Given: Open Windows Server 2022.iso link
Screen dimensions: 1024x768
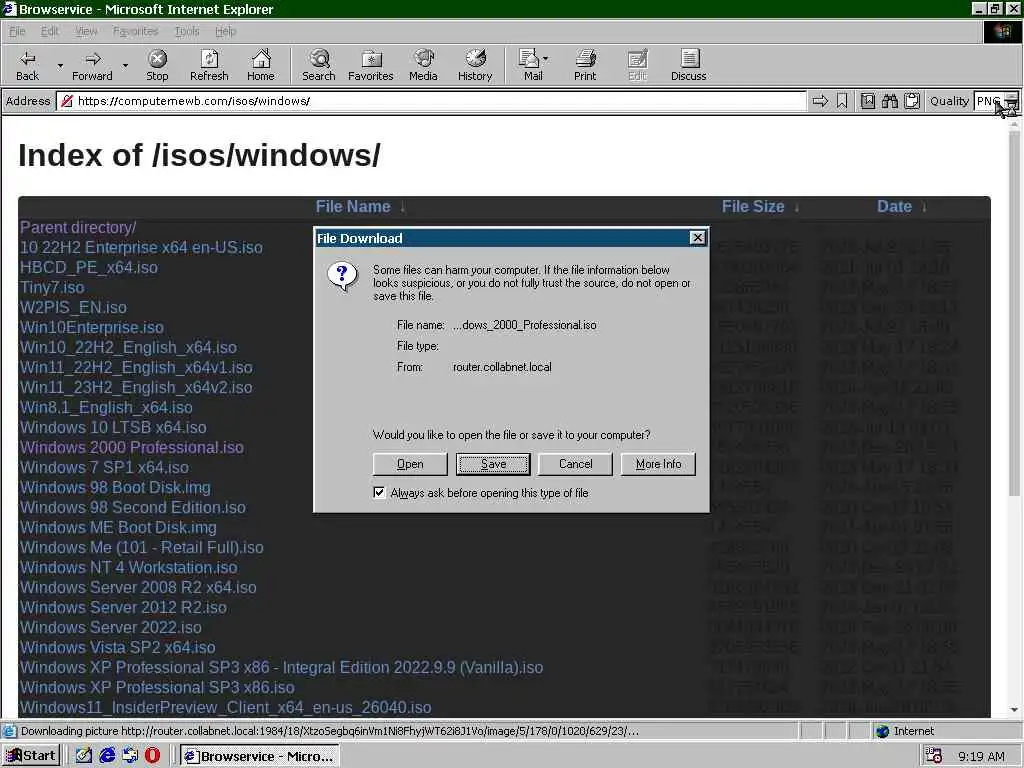Looking at the screenshot, I should click(x=110, y=628).
